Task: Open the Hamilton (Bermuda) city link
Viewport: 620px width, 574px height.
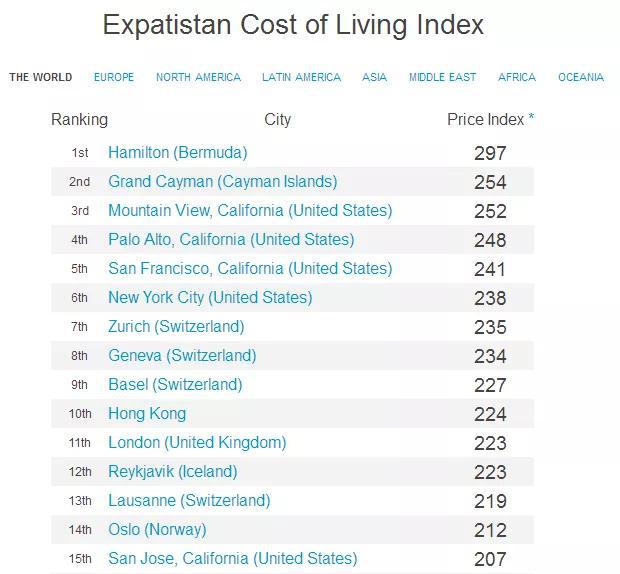Action: (178, 152)
